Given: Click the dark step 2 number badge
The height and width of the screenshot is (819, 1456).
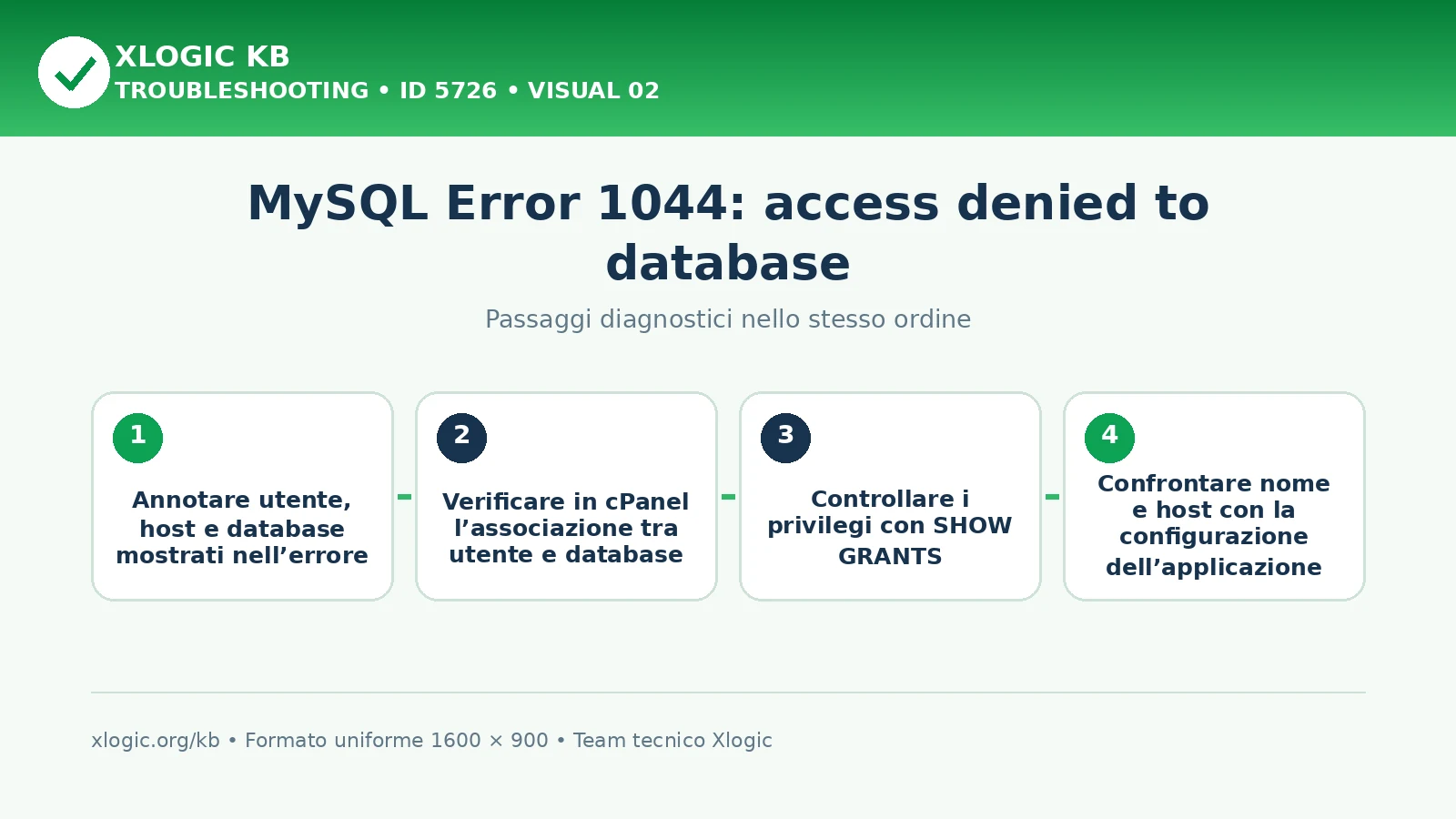Looking at the screenshot, I should click(461, 438).
